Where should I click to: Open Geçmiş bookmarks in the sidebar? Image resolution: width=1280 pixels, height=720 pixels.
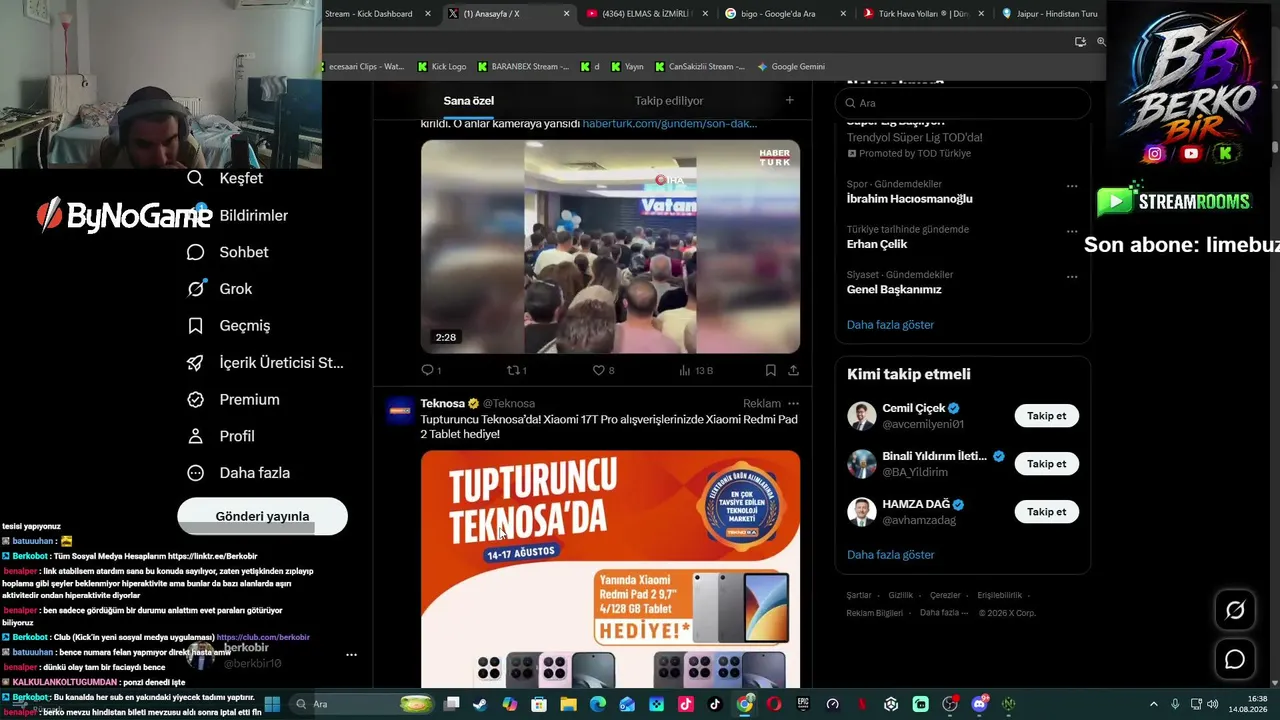pyautogui.click(x=229, y=325)
